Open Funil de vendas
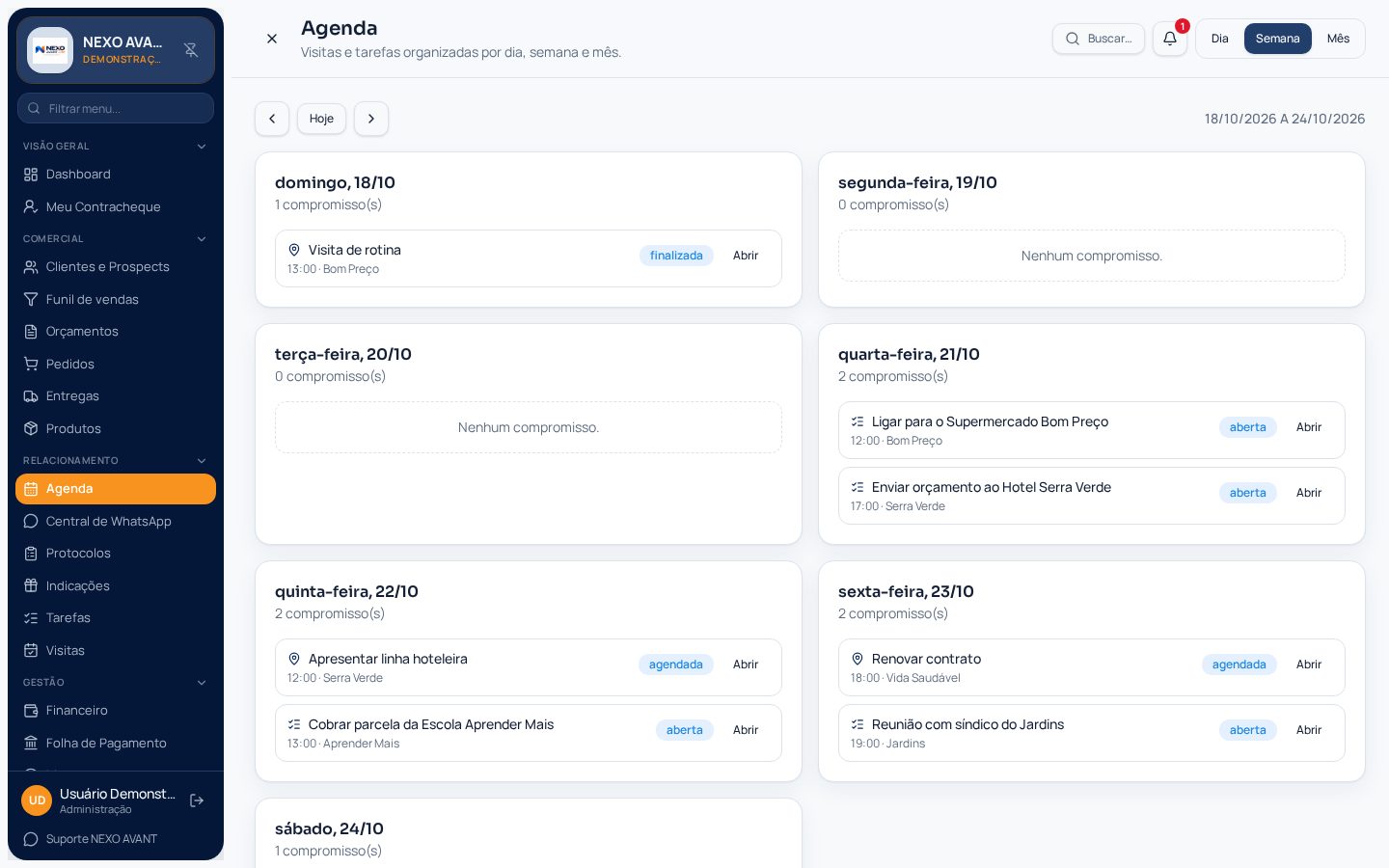The image size is (1389, 868). pyautogui.click(x=116, y=299)
